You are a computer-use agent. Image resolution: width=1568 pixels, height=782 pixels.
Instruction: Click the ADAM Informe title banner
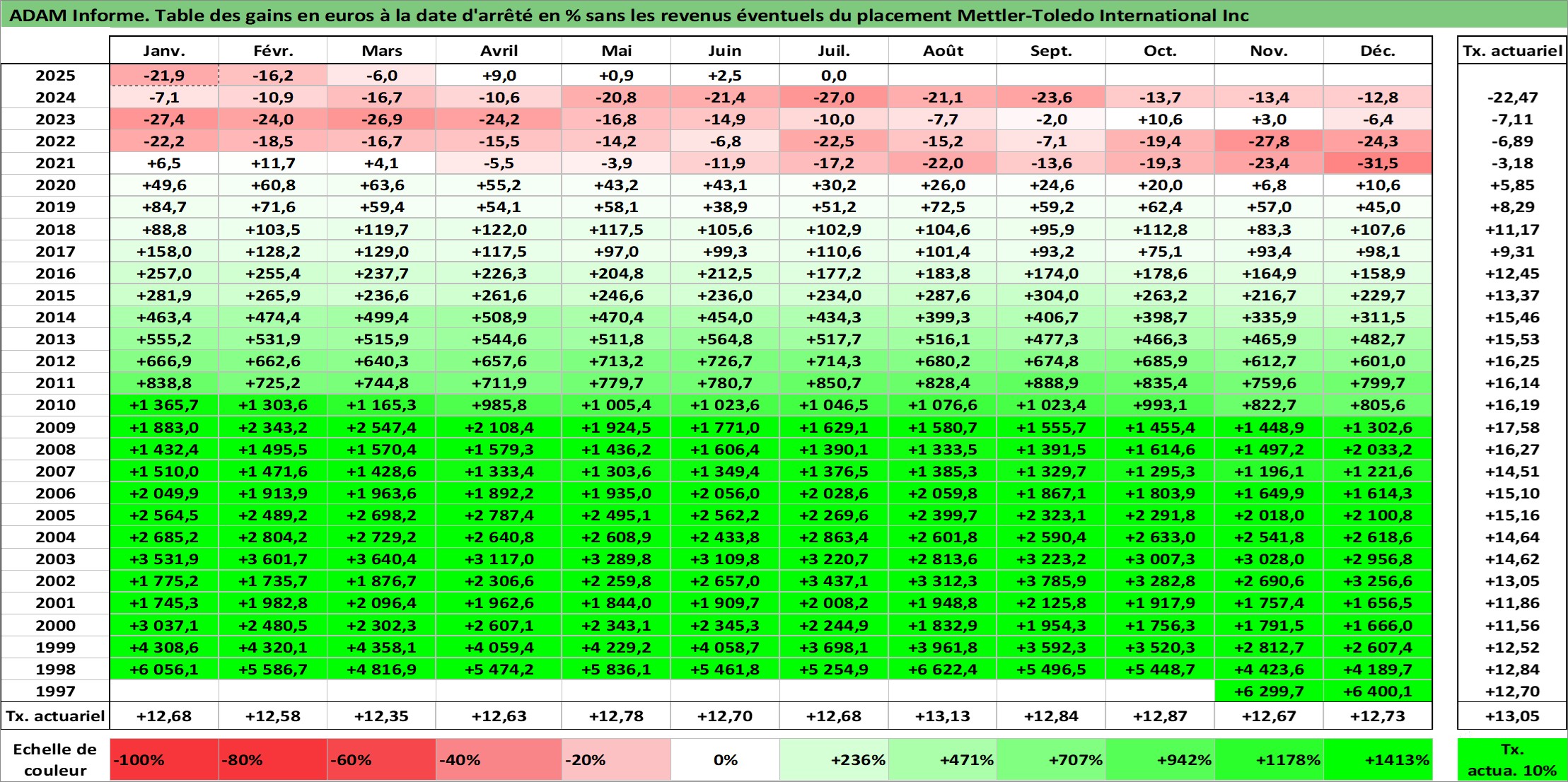click(x=784, y=15)
